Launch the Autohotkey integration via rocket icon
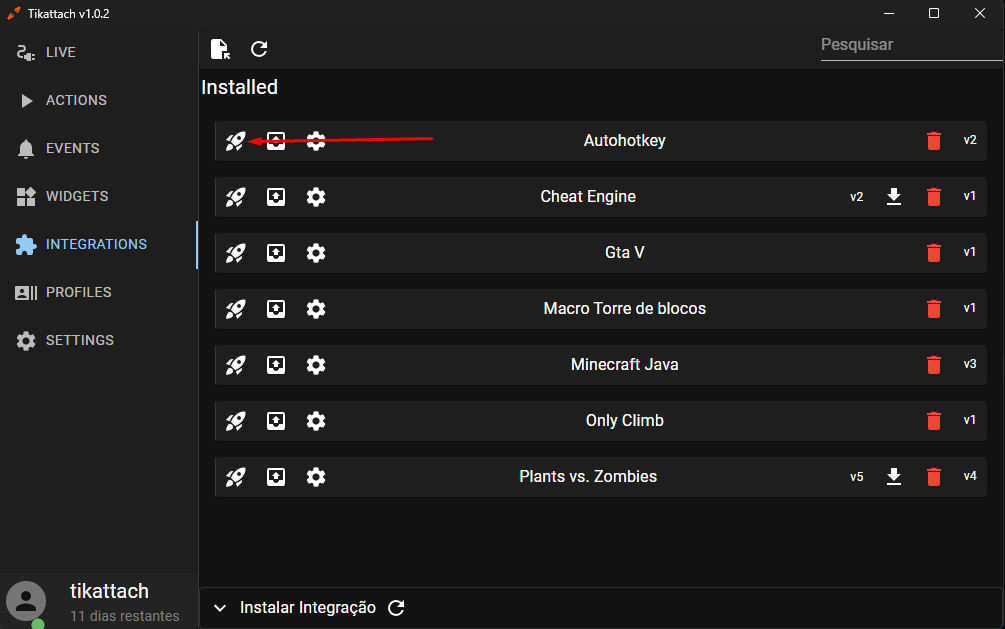 (x=235, y=141)
